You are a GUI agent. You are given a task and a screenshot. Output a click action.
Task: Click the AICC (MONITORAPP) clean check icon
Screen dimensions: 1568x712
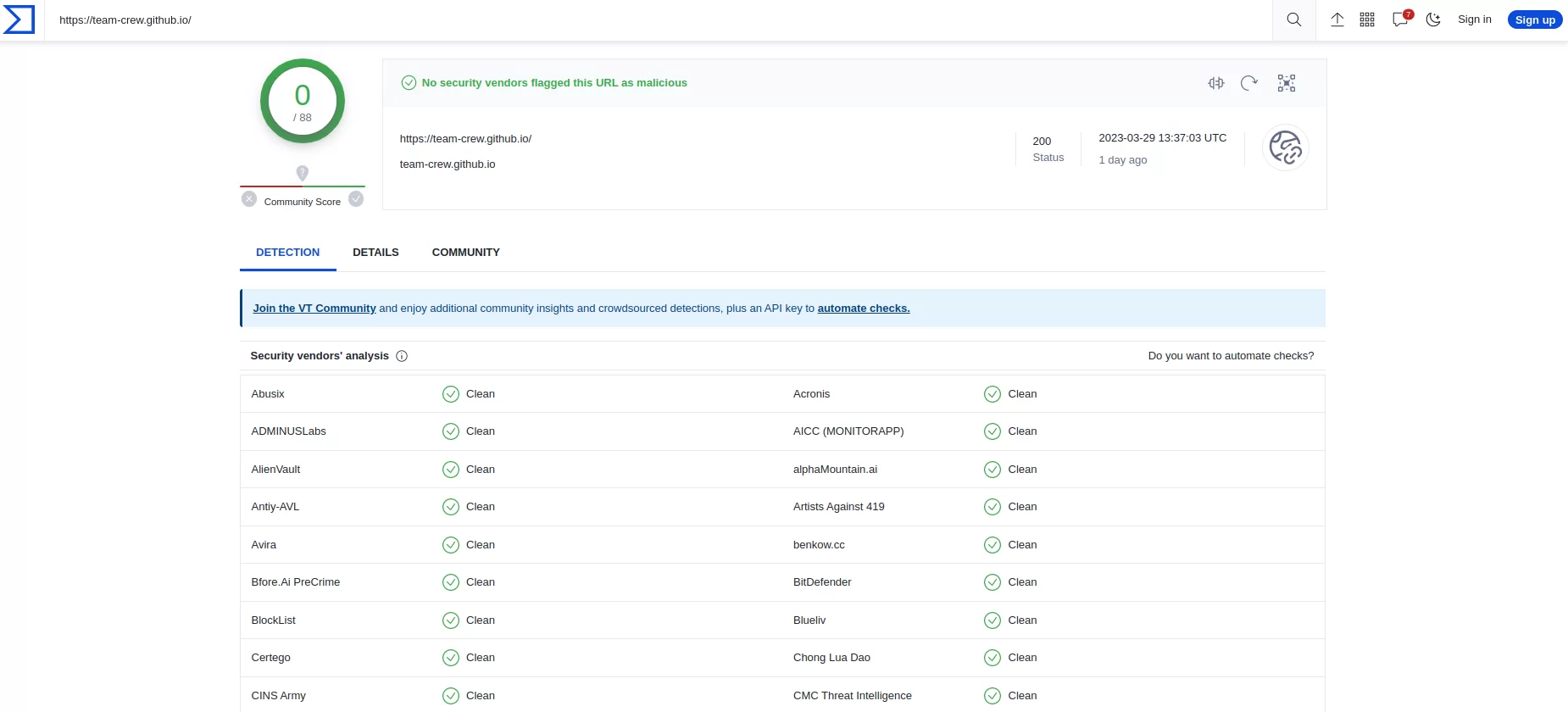(993, 431)
